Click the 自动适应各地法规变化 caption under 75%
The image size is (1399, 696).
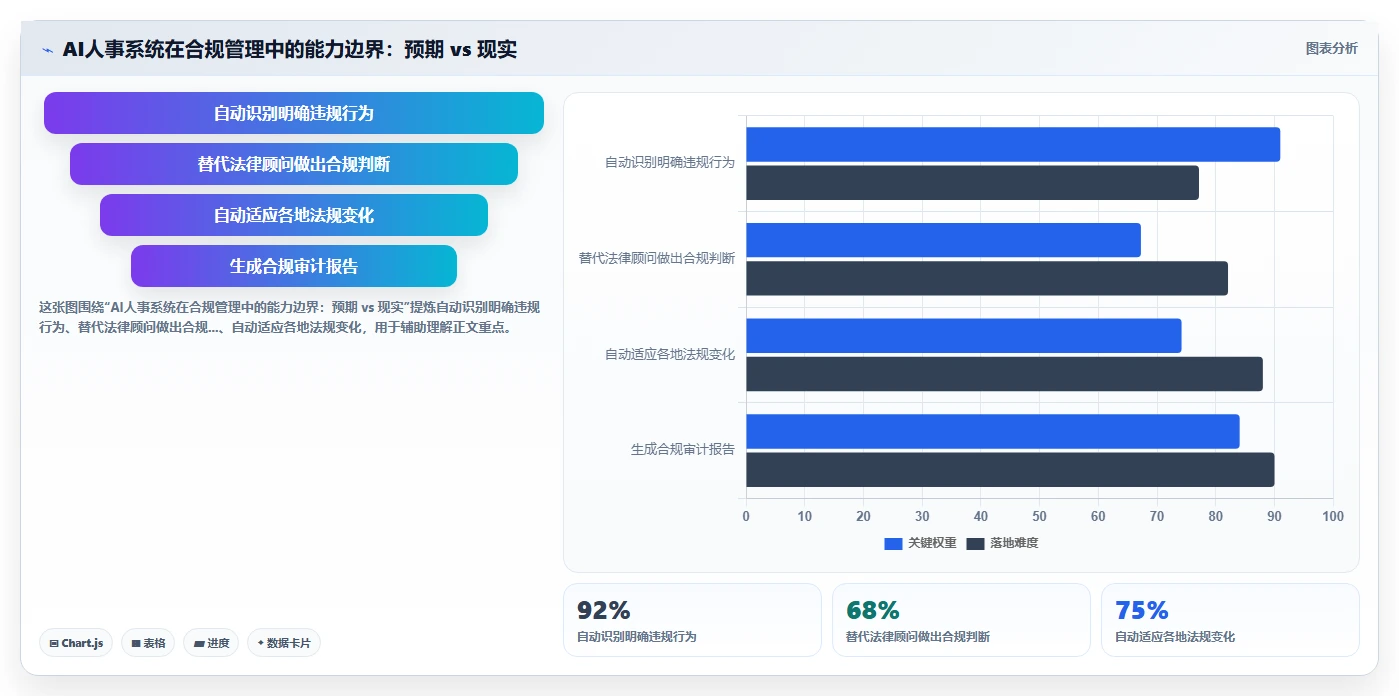point(1175,637)
